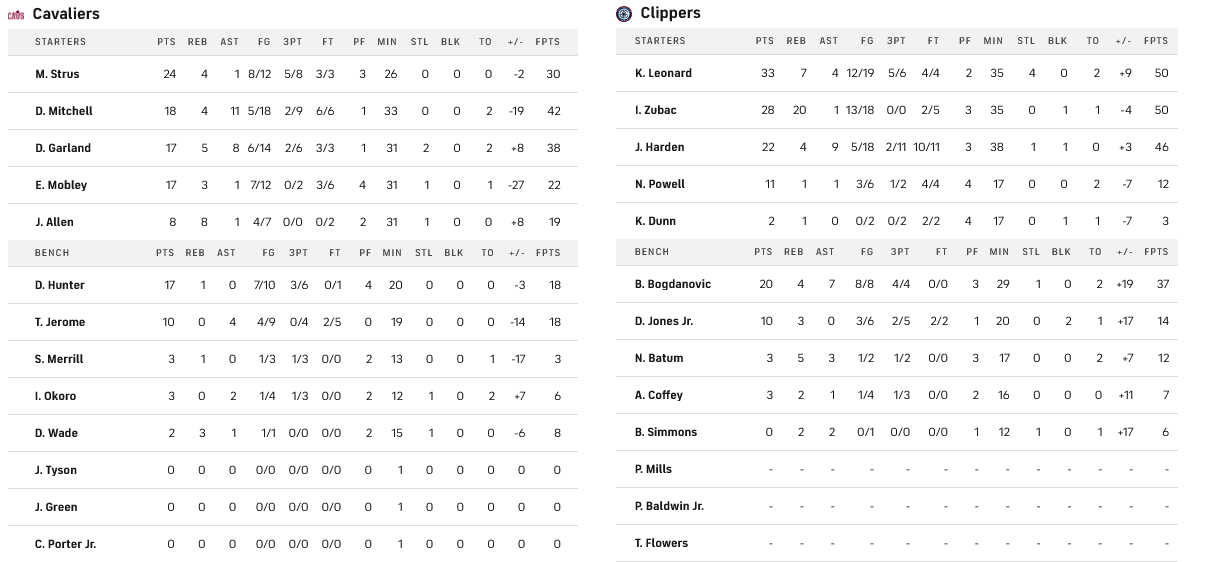Click P. Baldwin Jr. in Clippers bench
This screenshot has width=1211, height=562.
click(669, 506)
